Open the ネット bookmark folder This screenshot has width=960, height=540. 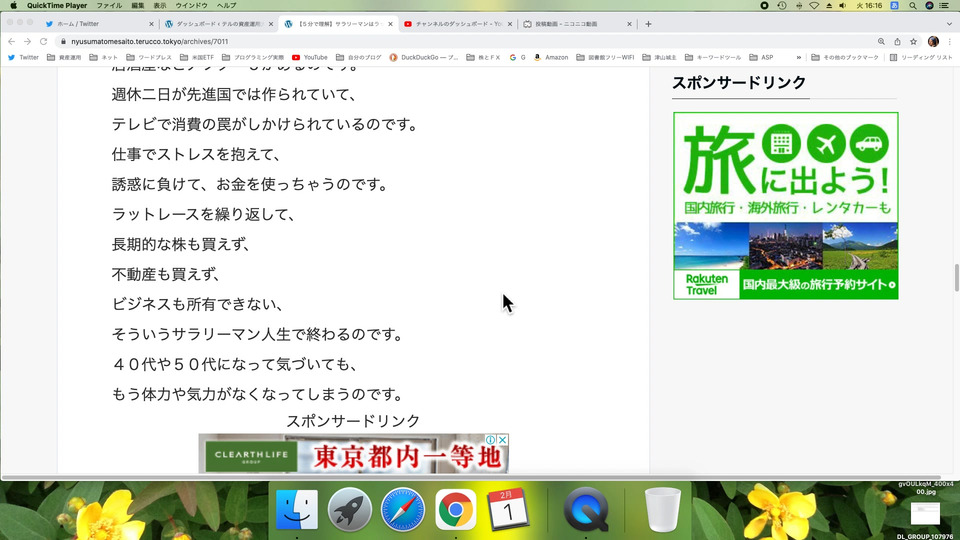[x=103, y=58]
